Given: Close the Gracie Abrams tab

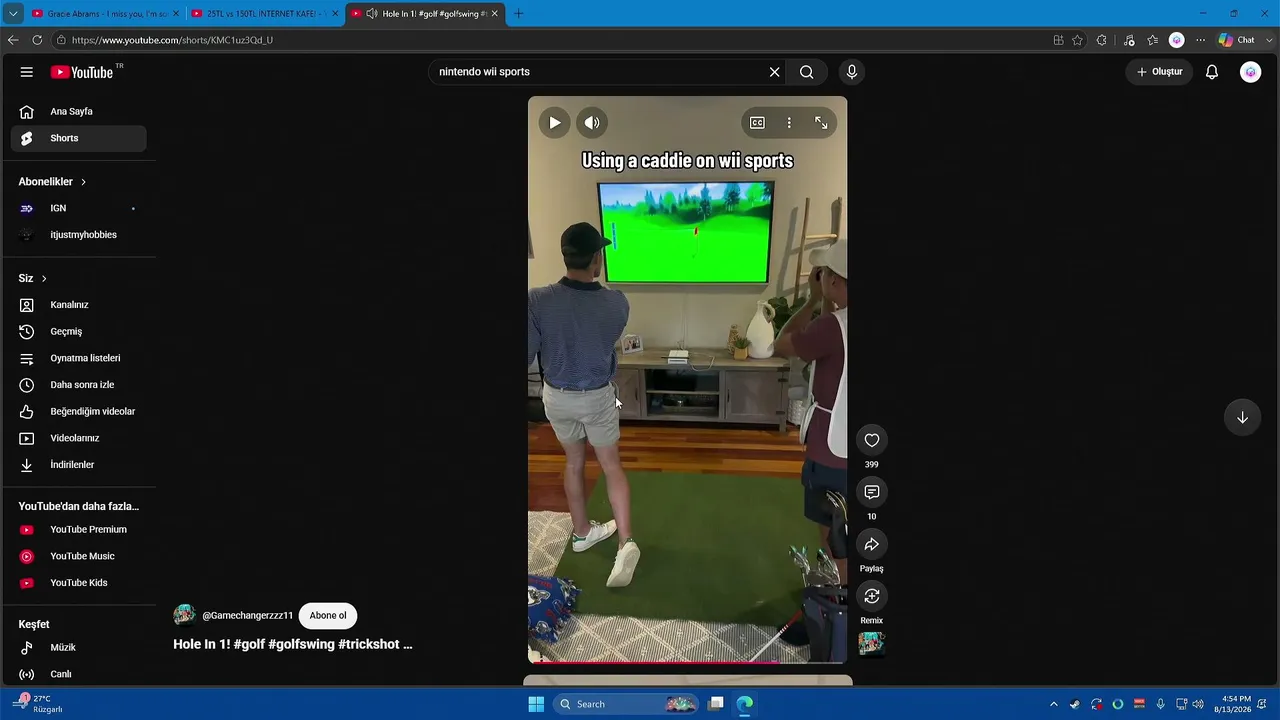Looking at the screenshot, I should click(176, 14).
